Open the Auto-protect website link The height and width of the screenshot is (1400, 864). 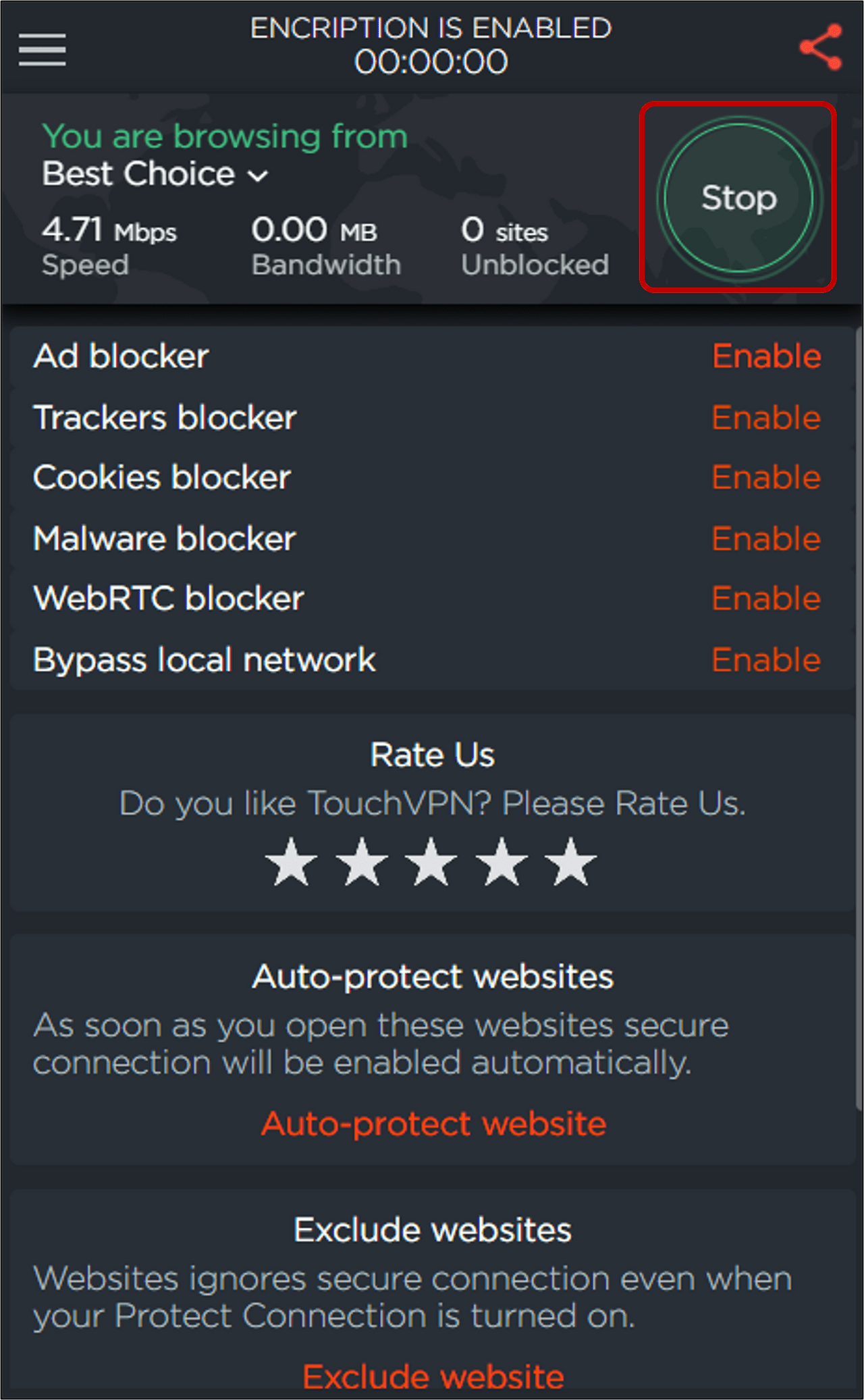pos(434,1124)
